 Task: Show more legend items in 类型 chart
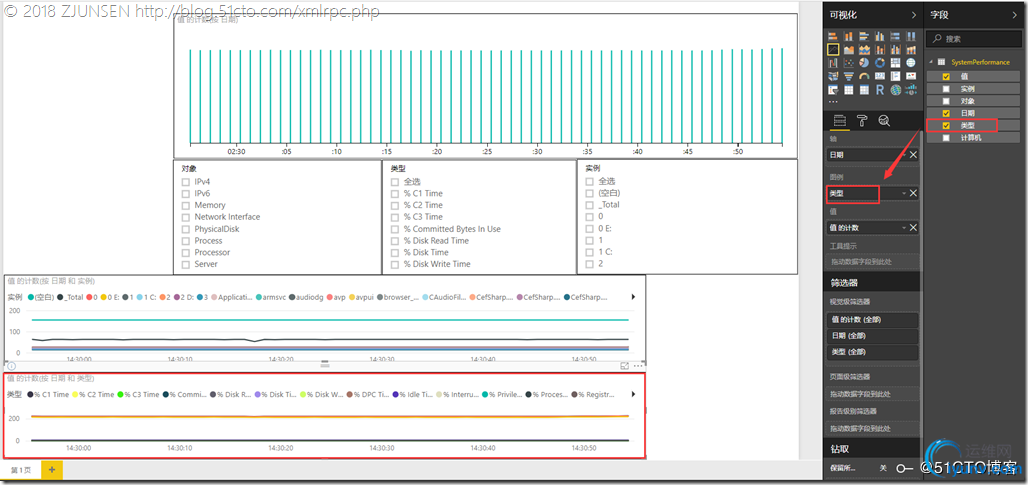click(633, 395)
